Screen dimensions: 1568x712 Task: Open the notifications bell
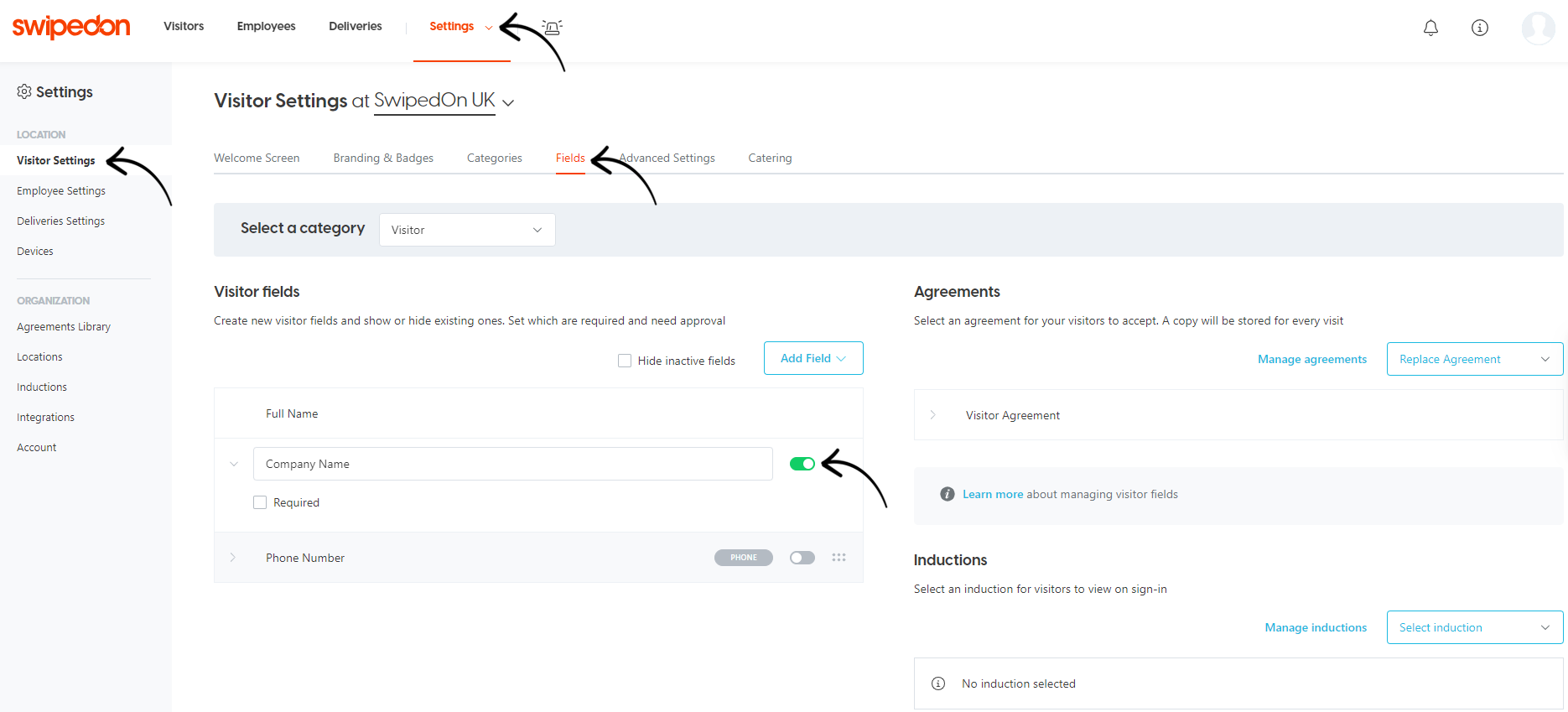click(x=1430, y=28)
